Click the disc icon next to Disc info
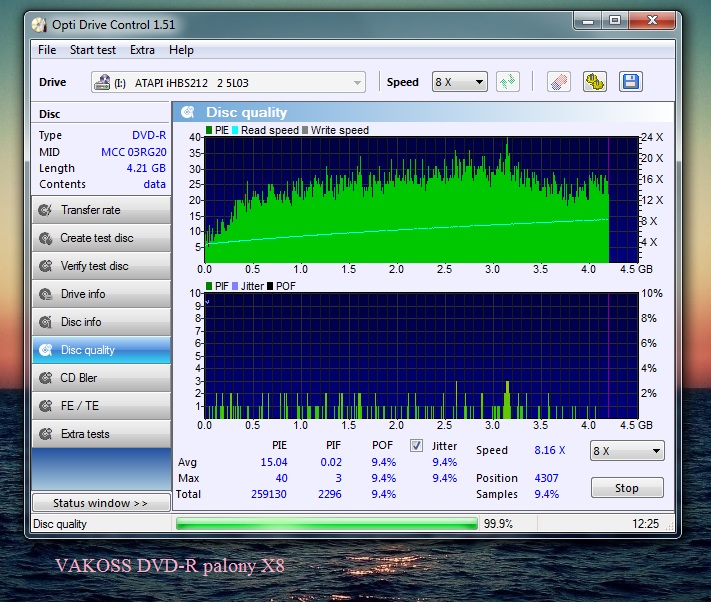The image size is (711, 602). pyautogui.click(x=45, y=322)
